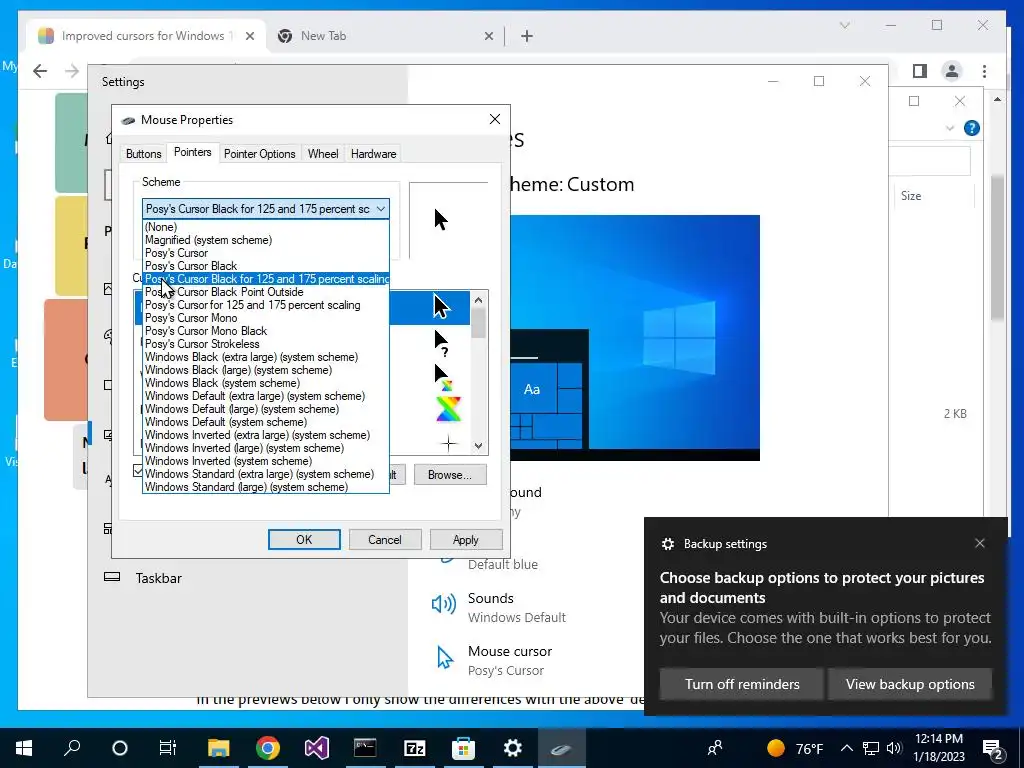Screen dimensions: 1024x768
Task: Click the cursor list scroll down arrow
Action: pyautogui.click(x=479, y=445)
